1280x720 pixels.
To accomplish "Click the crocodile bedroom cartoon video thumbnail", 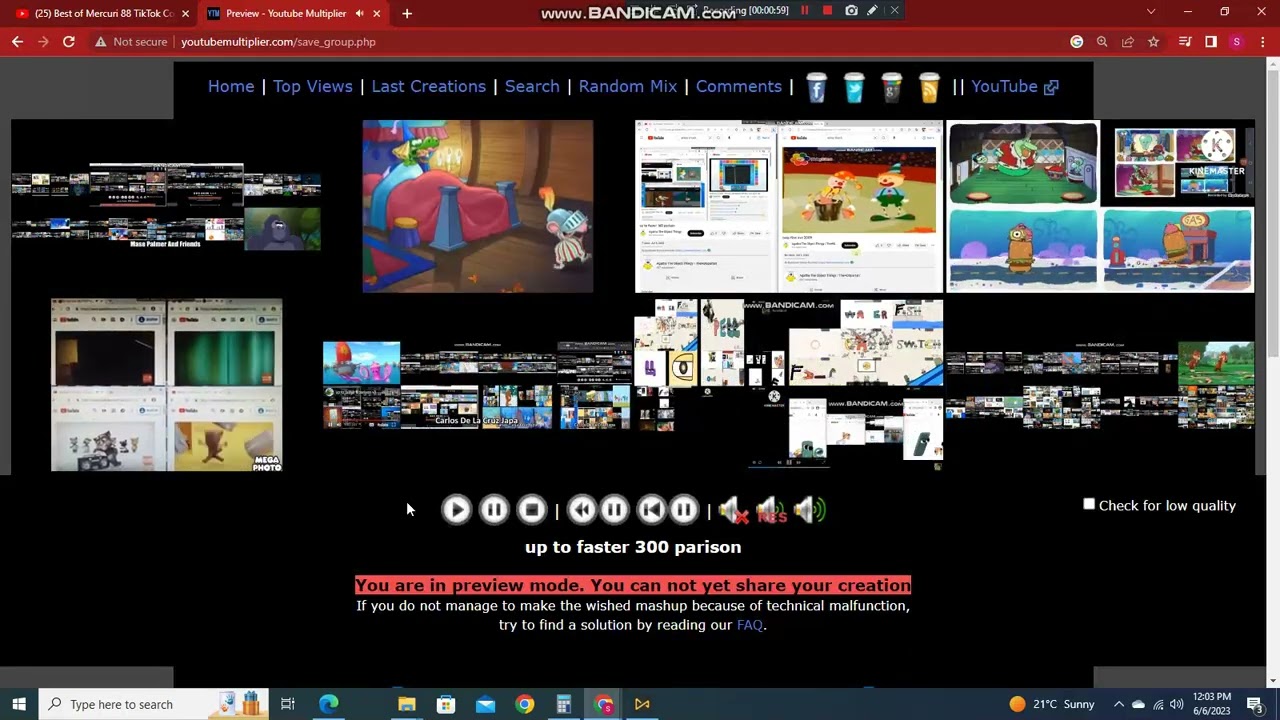I will [x=478, y=206].
